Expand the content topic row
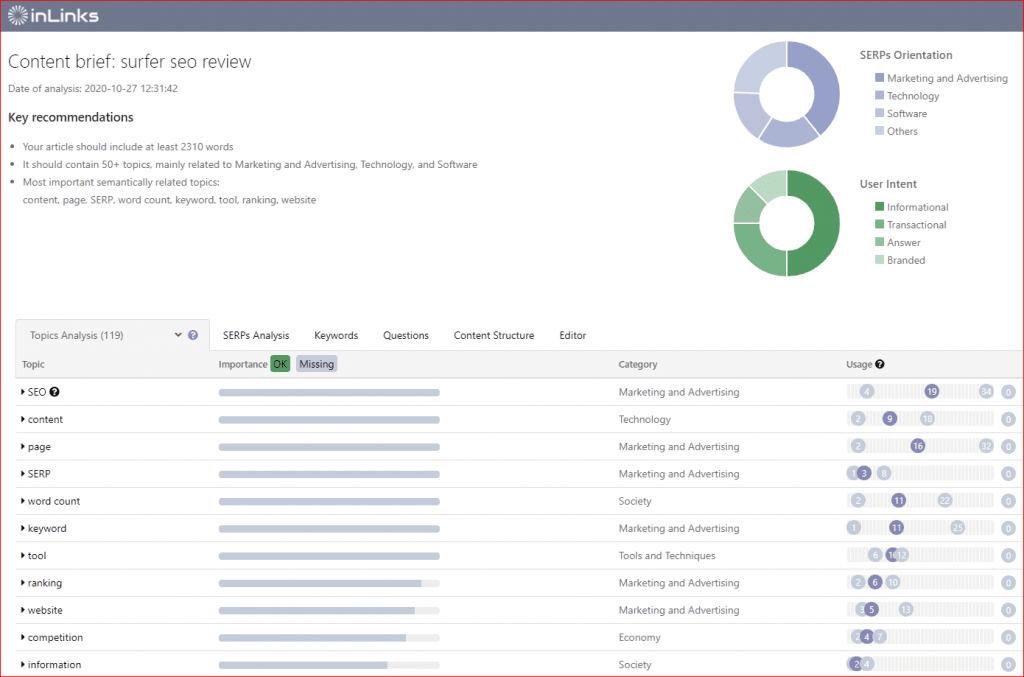This screenshot has height=677, width=1024. tap(23, 419)
